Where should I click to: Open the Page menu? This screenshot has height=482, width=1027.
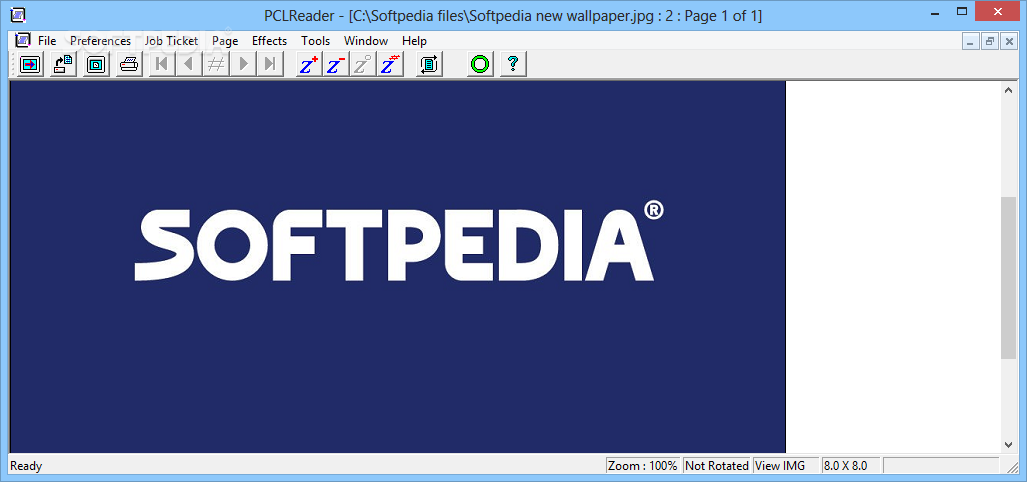point(225,41)
